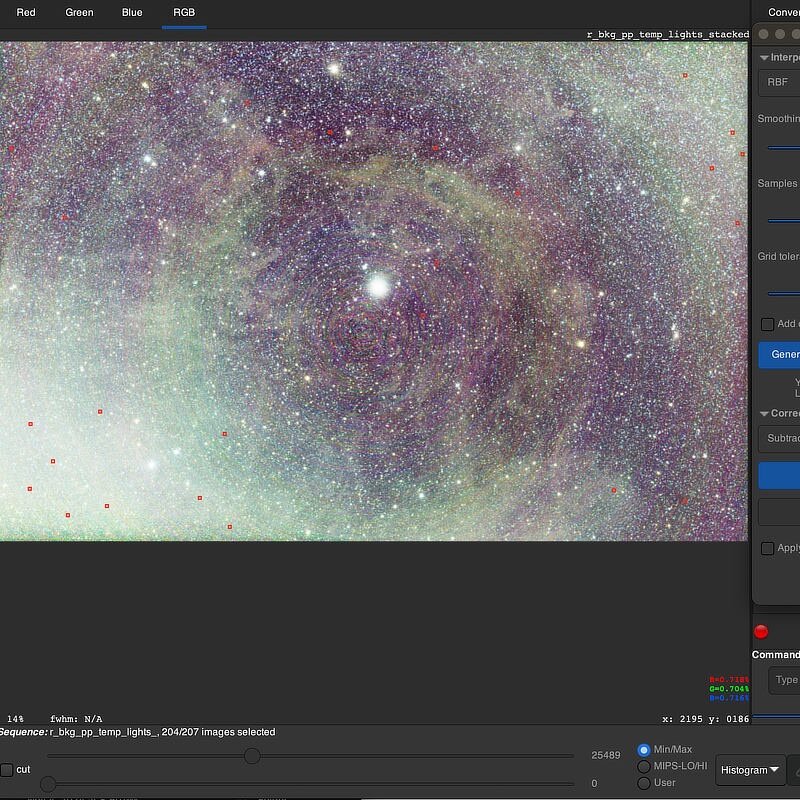The width and height of the screenshot is (800, 800).
Task: Click the upper cutoff slider handle
Action: pyautogui.click(x=252, y=756)
